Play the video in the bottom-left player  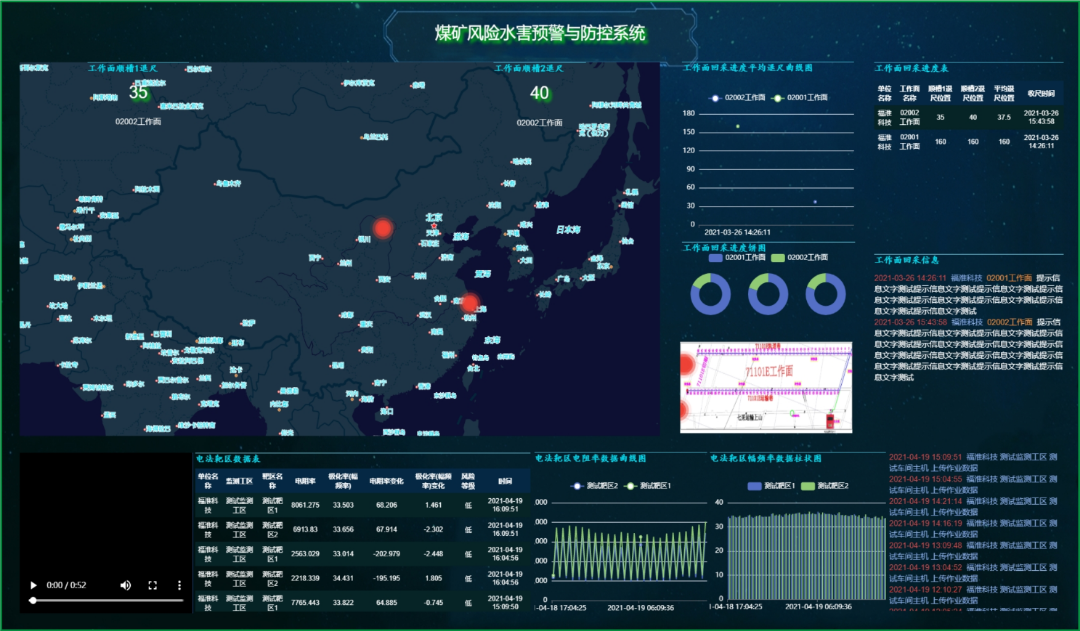[x=33, y=585]
